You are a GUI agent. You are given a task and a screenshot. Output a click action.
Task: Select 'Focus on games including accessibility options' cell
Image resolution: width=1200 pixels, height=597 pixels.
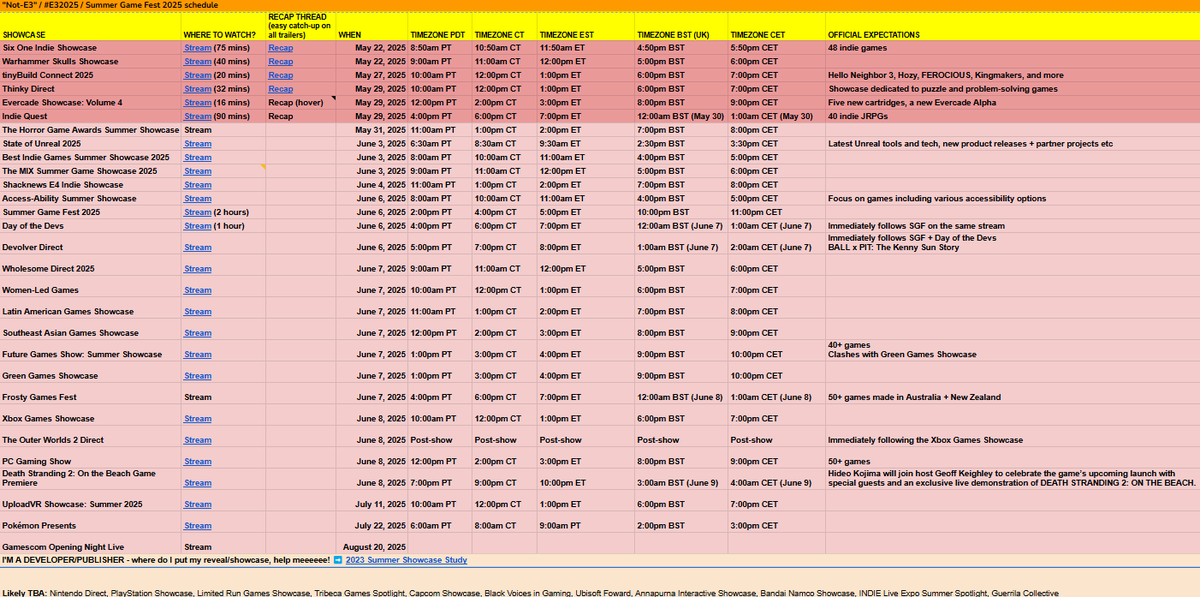tap(1012, 198)
